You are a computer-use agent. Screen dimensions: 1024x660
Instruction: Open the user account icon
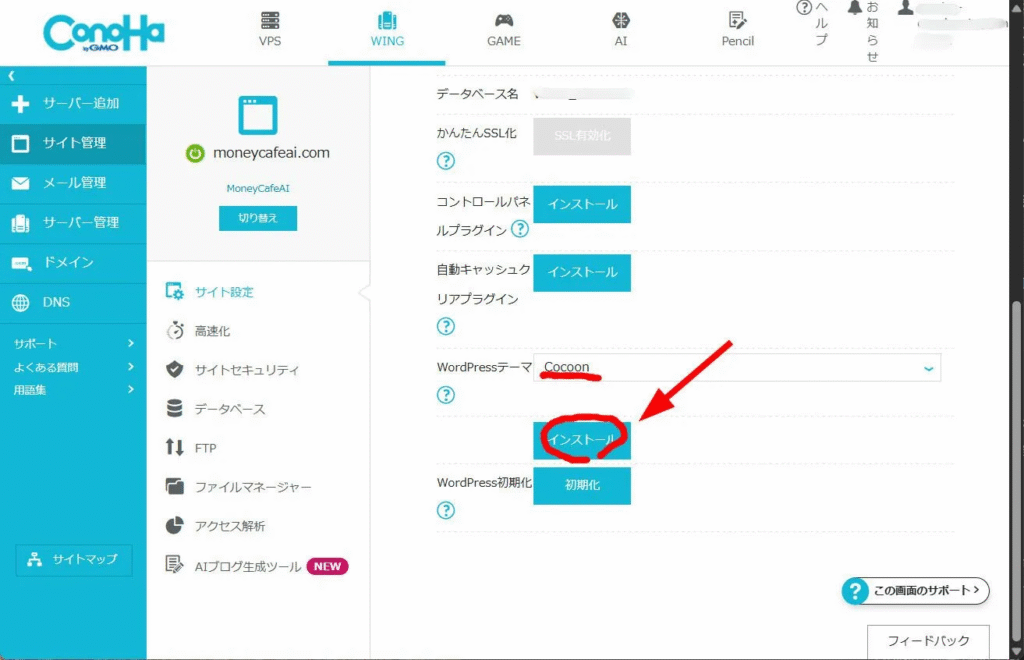click(905, 8)
